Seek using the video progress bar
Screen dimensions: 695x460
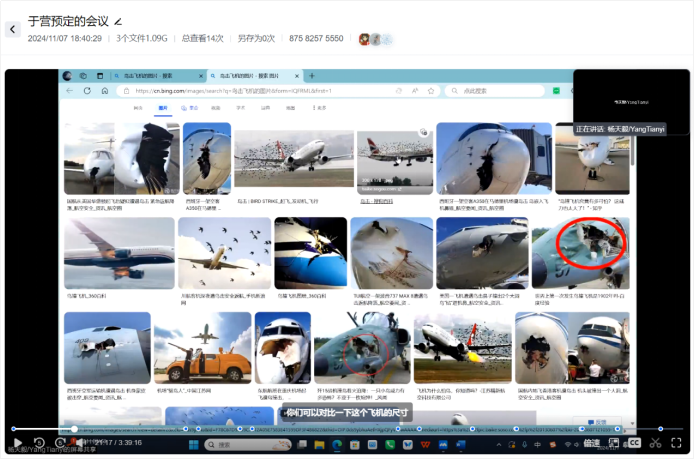coord(300,429)
